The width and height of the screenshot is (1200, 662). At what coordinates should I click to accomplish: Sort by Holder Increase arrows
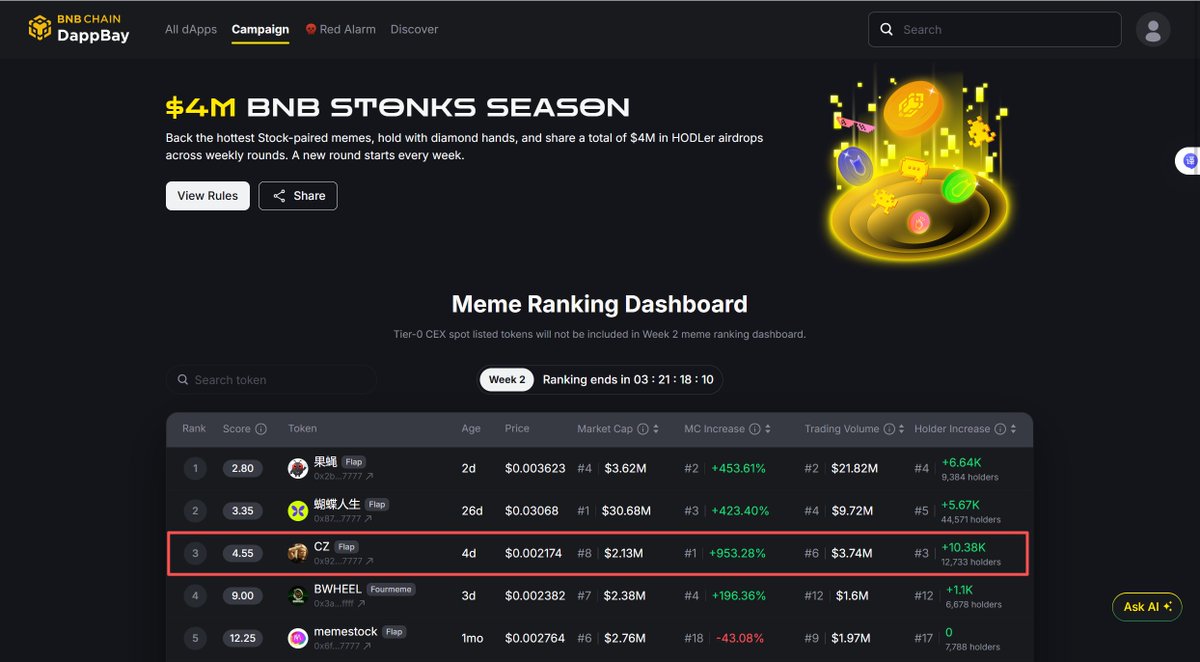1013,429
